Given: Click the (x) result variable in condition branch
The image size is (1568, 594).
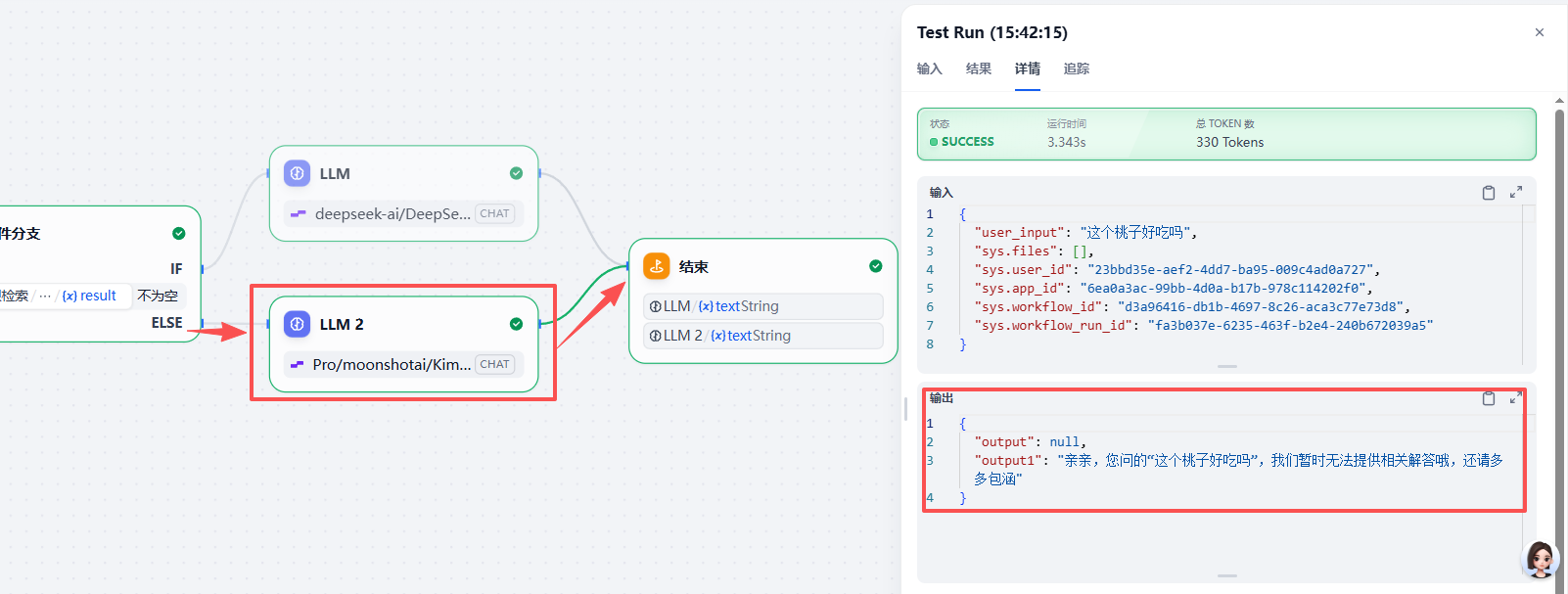Looking at the screenshot, I should click(89, 296).
